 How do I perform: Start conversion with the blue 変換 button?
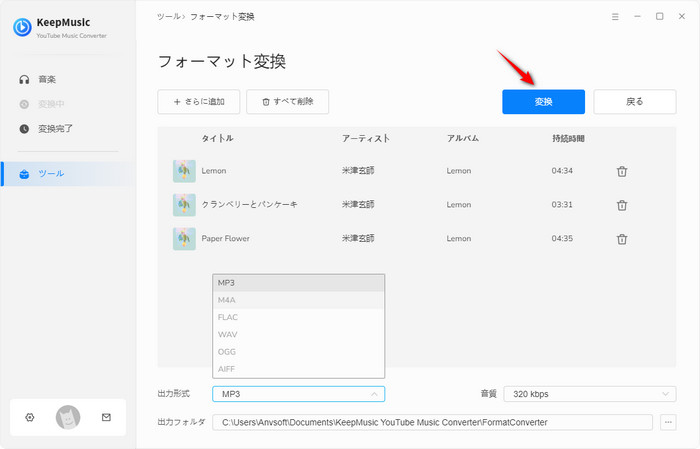[543, 102]
